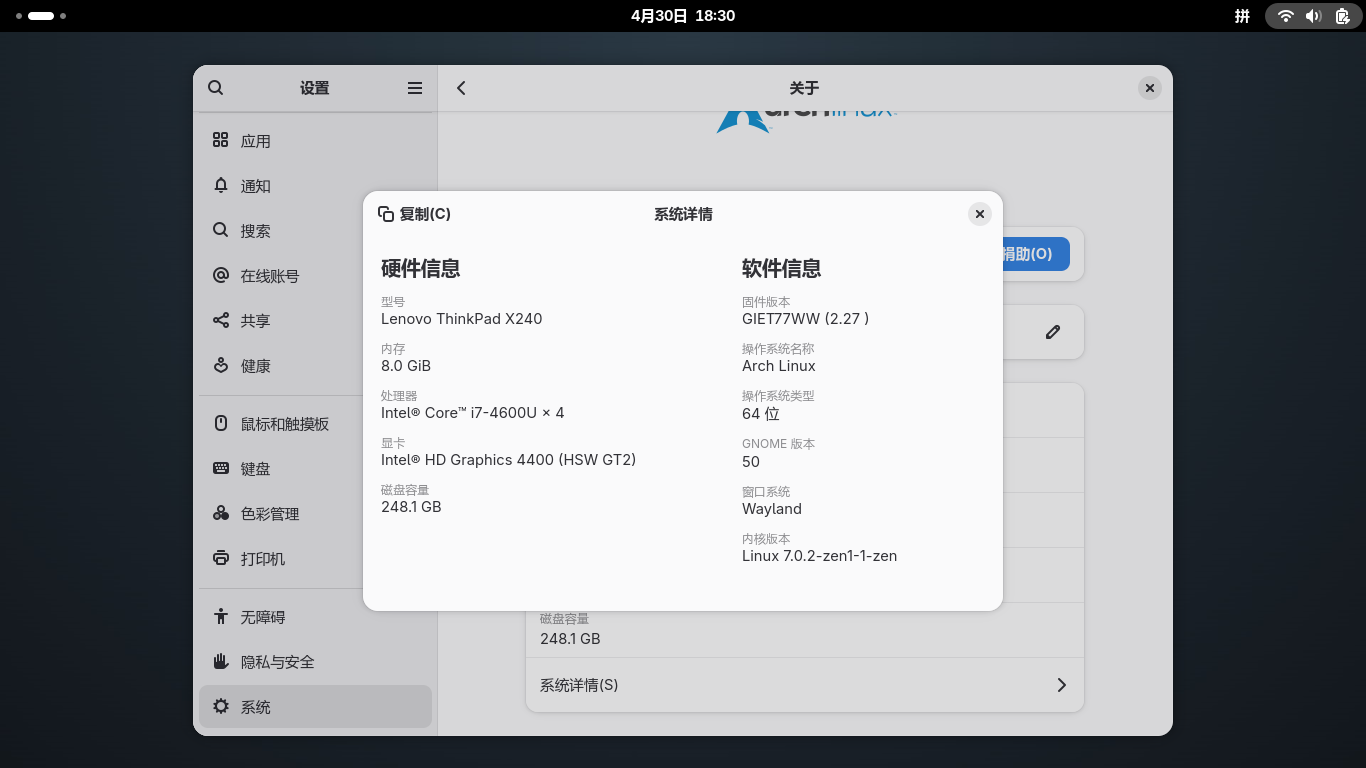Screen dimensions: 1366x768
Task: Close the 系统详情 dialog
Action: pyautogui.click(x=980, y=214)
